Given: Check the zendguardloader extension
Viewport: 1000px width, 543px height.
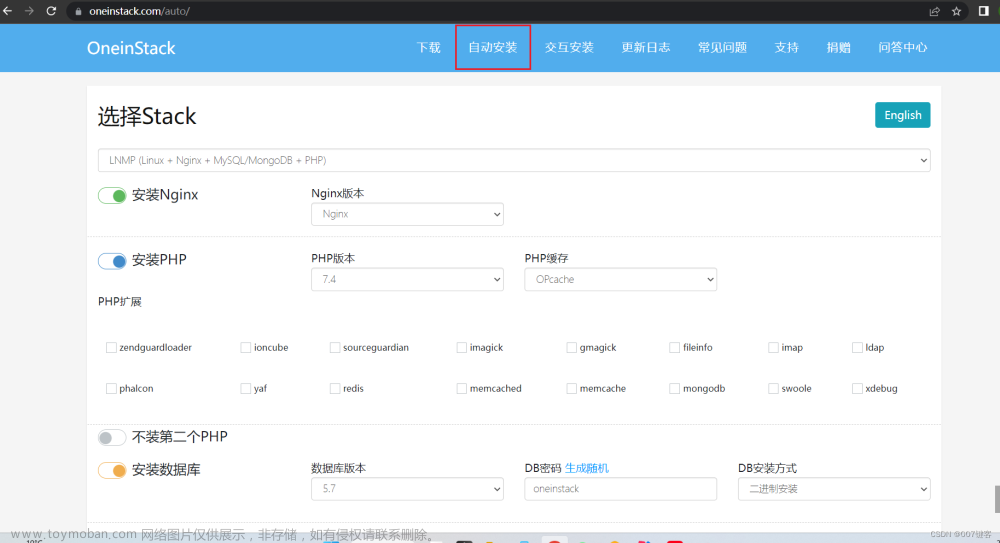Looking at the screenshot, I should click(111, 347).
